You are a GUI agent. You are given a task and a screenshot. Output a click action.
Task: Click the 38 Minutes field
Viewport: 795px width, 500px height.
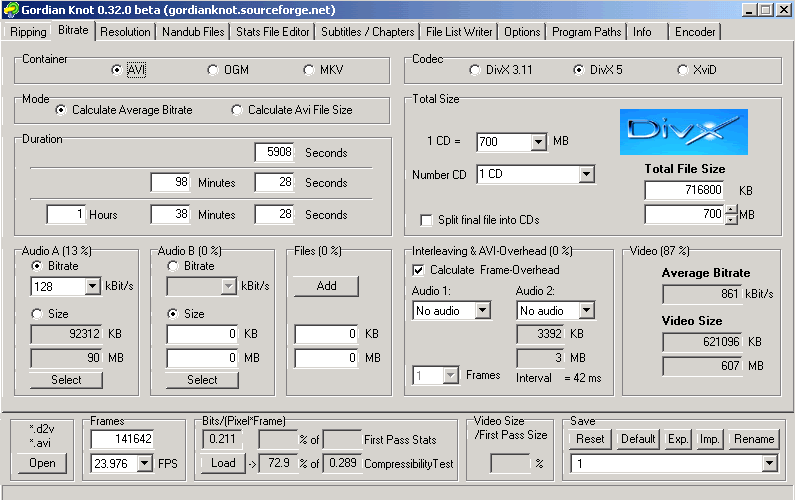coord(170,215)
